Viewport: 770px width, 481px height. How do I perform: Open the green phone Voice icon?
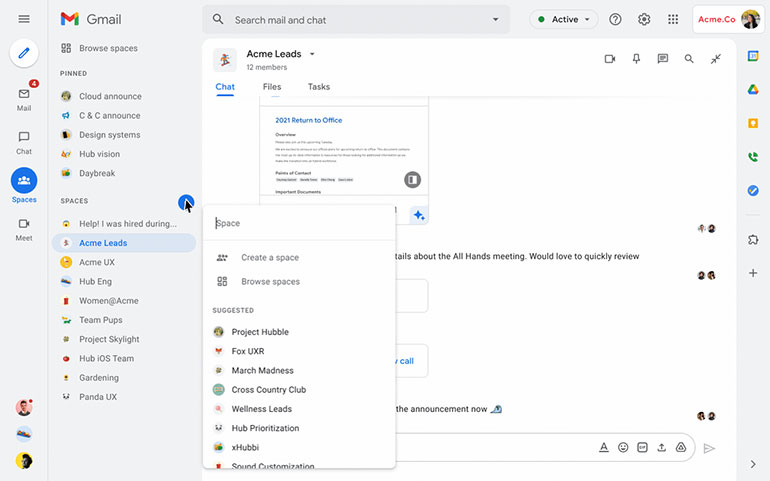pos(753,157)
